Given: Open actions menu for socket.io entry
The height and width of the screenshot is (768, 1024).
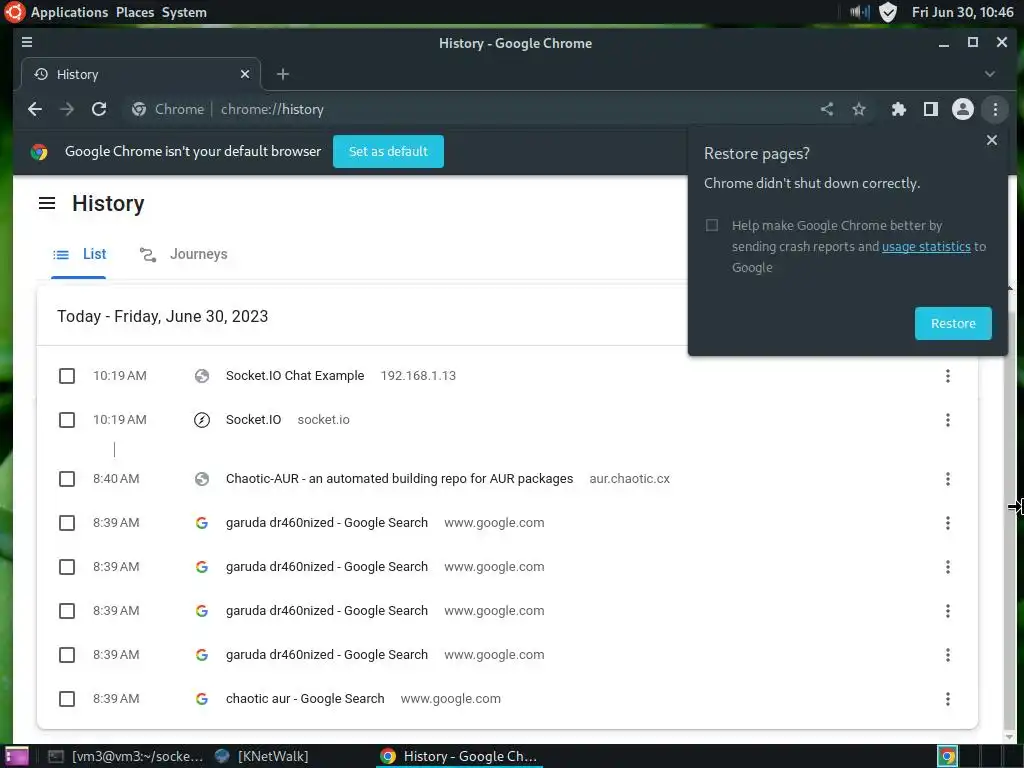Looking at the screenshot, I should coord(948,420).
